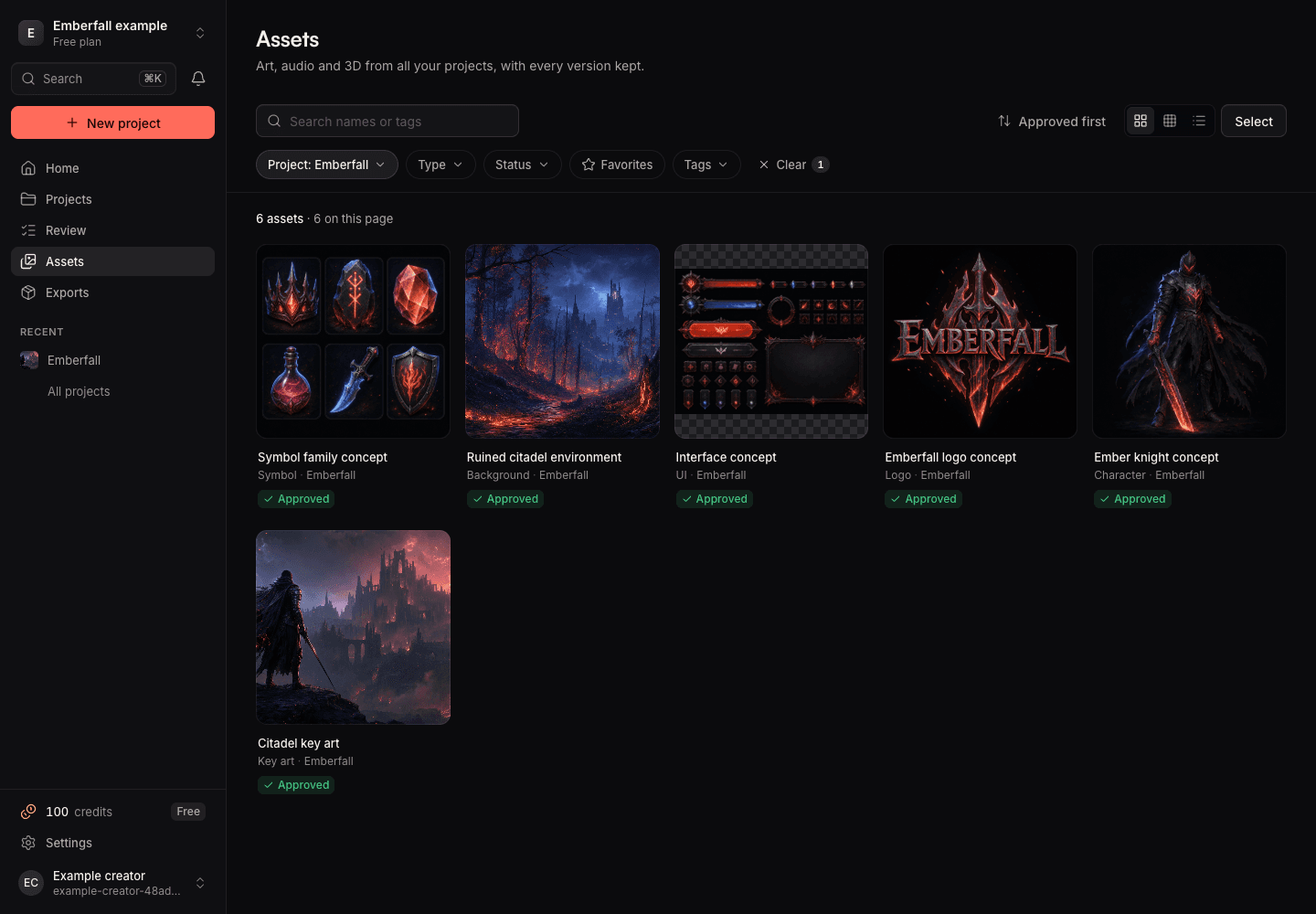Toggle the Favorites star filter

pyautogui.click(x=617, y=165)
